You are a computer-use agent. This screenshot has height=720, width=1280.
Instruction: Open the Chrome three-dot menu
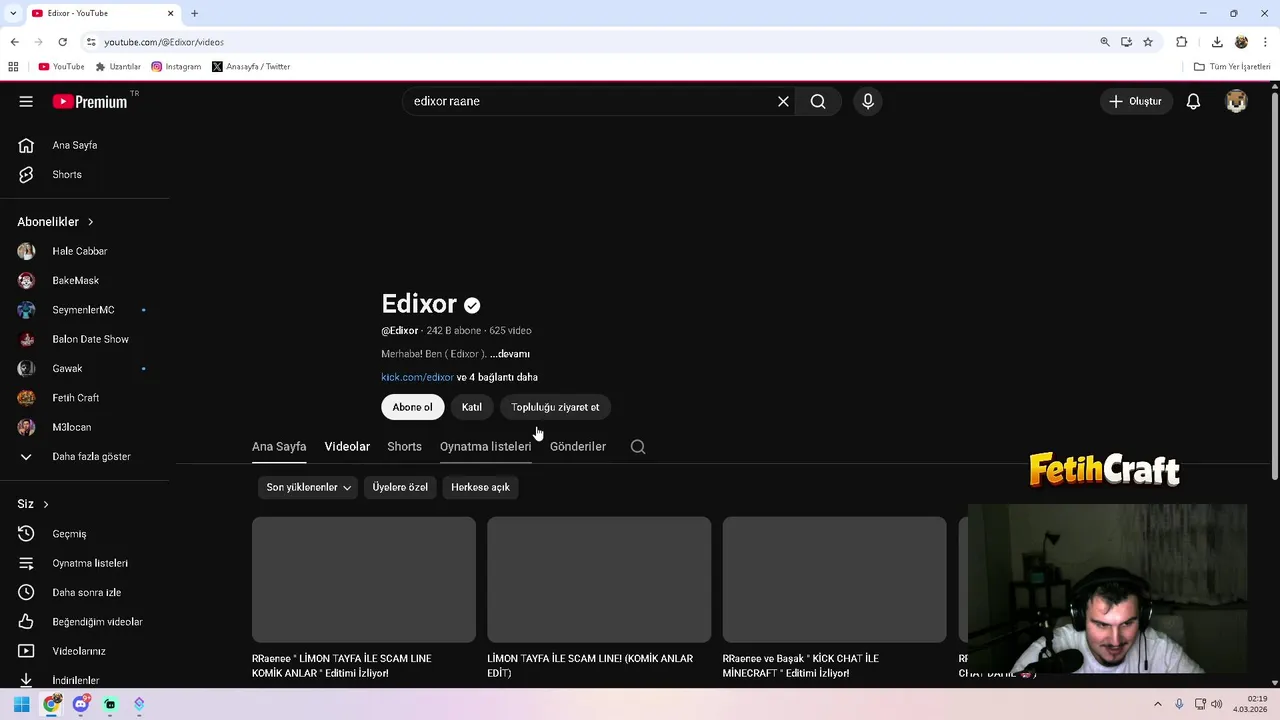[x=1265, y=42]
